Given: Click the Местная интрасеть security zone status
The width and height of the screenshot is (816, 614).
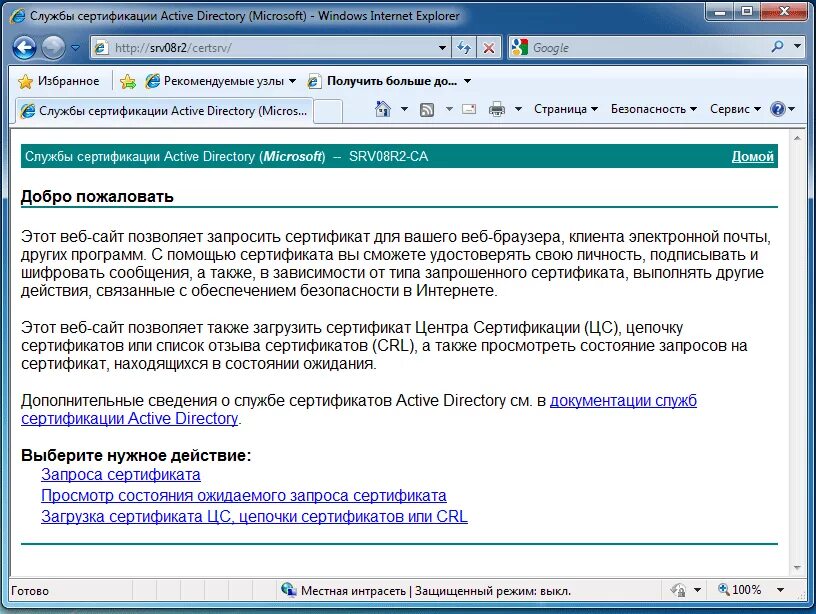Looking at the screenshot, I should 427,591.
